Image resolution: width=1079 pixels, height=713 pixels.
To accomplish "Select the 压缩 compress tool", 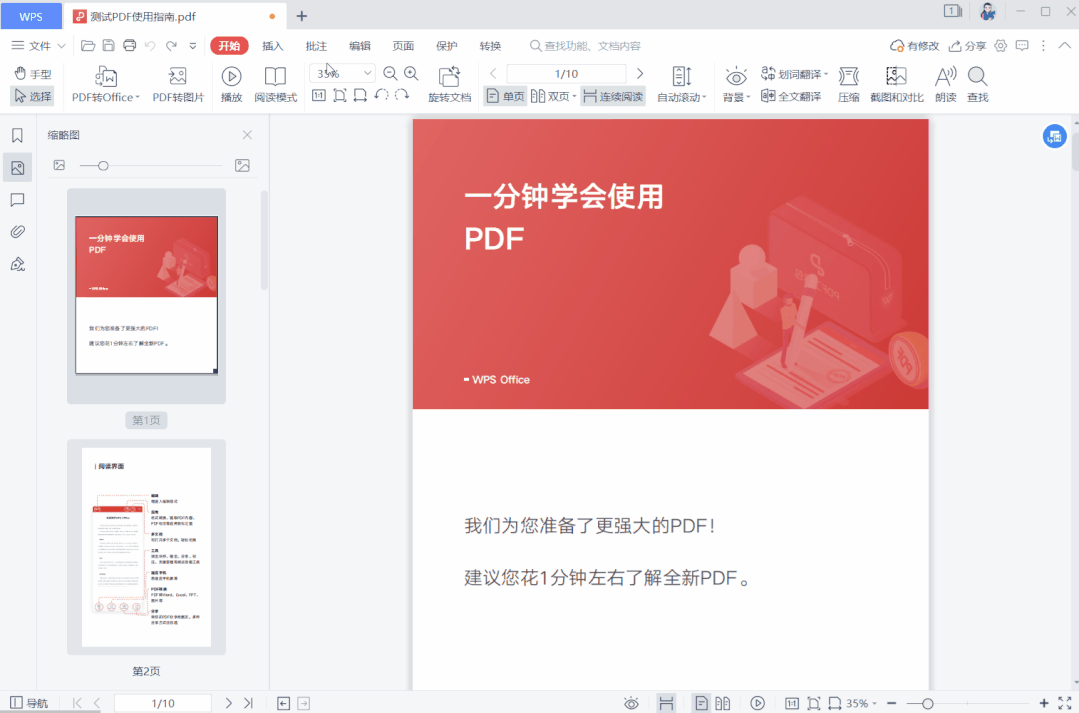I will tap(848, 84).
